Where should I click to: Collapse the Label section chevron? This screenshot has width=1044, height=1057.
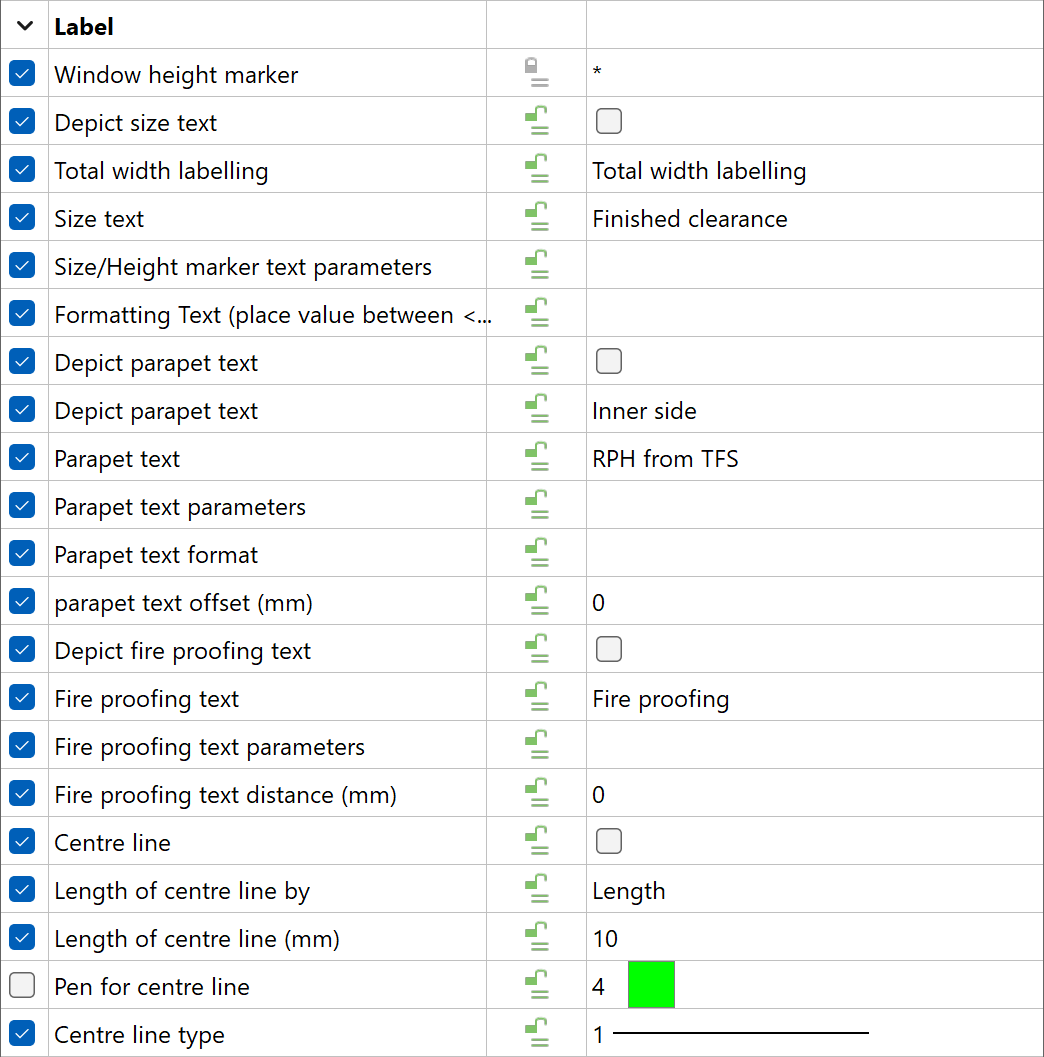pyautogui.click(x=25, y=26)
